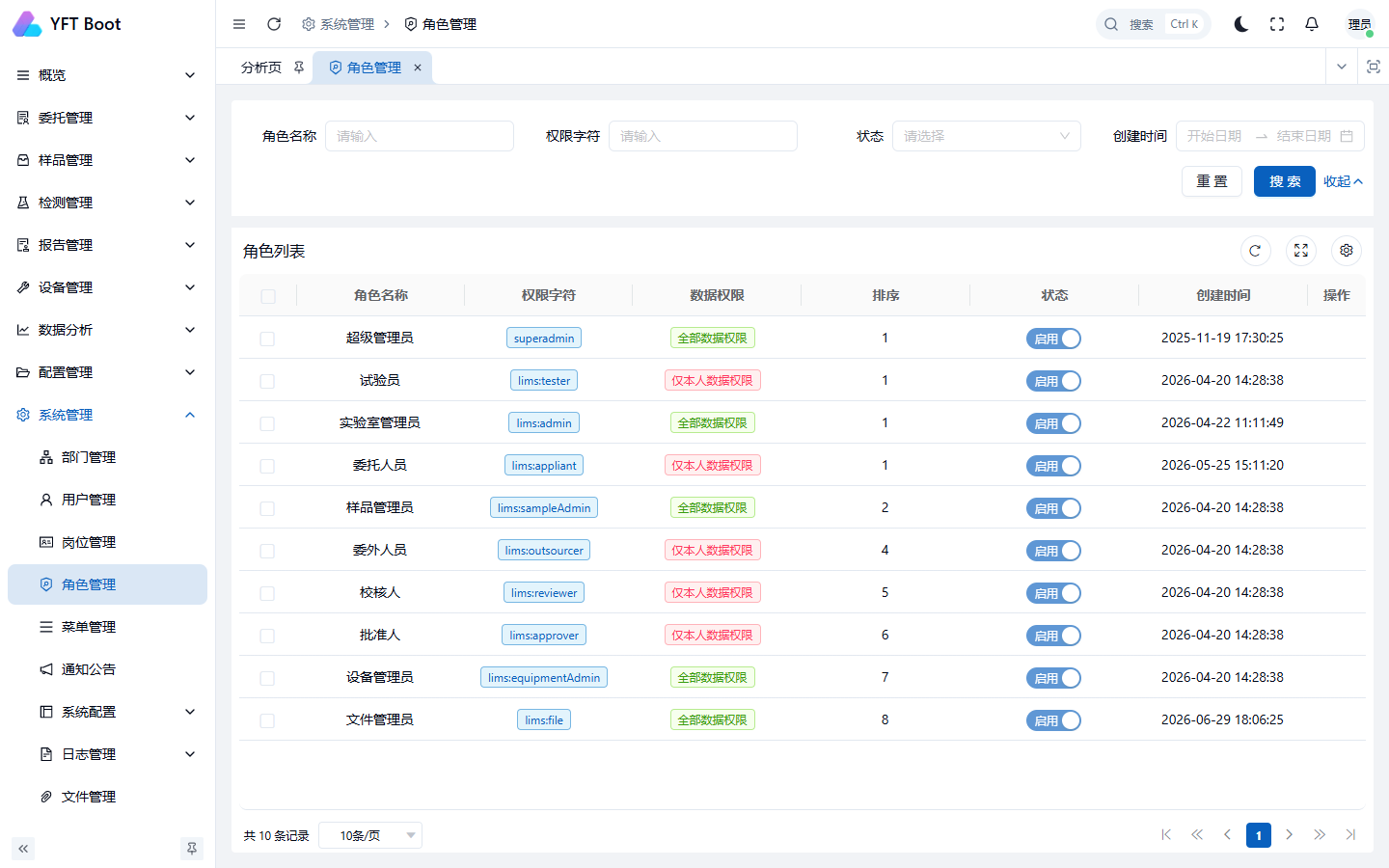1389x868 pixels.
Task: Expand the 系统配置 submenu
Action: (x=107, y=712)
